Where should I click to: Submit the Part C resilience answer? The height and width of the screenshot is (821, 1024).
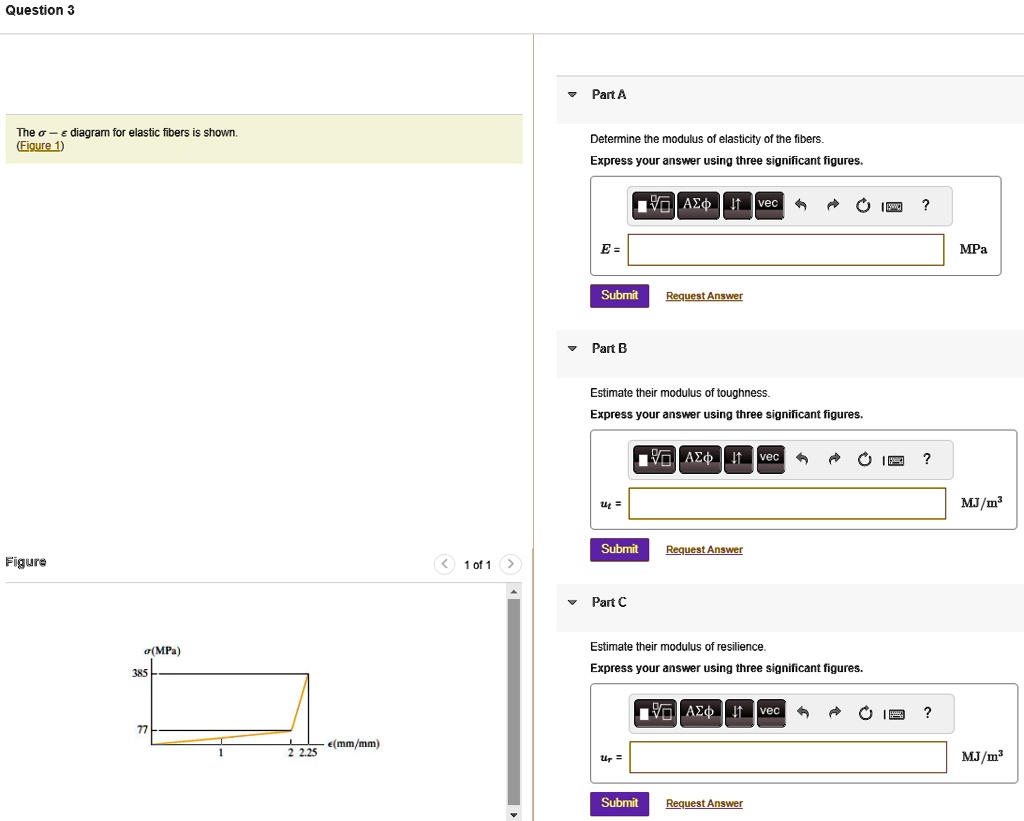pos(618,803)
